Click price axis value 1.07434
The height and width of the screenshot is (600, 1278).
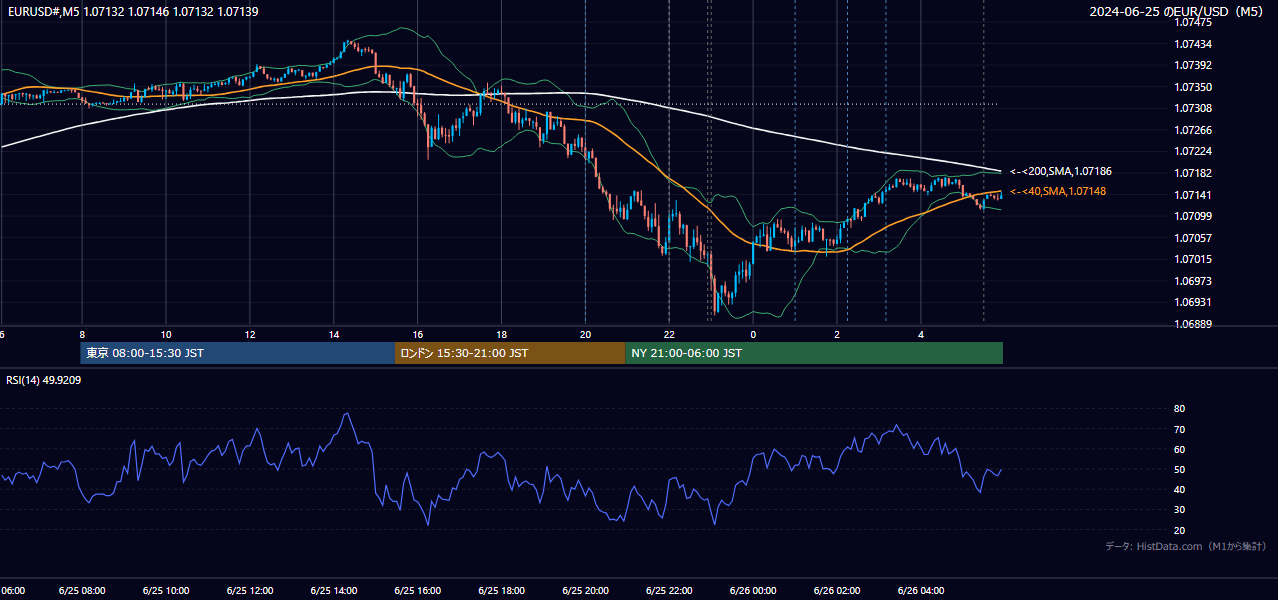tap(1194, 44)
